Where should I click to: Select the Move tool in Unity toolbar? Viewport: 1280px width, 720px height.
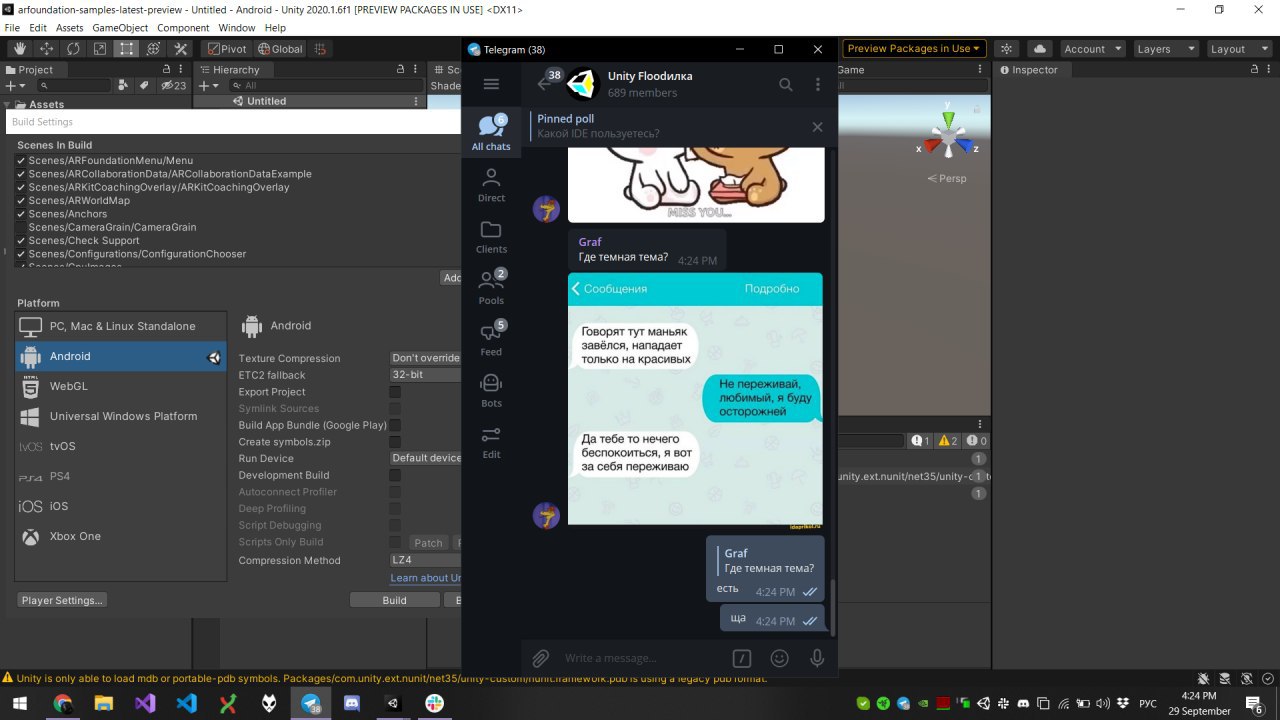point(46,48)
